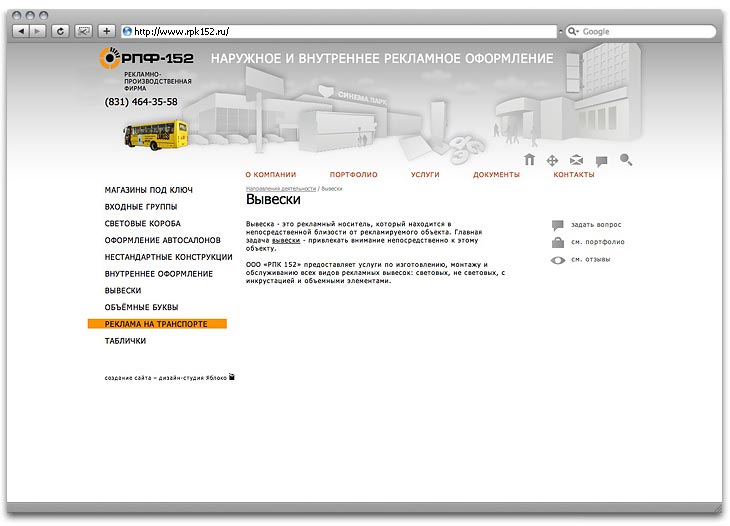Click the задать вопрос link

pyautogui.click(x=596, y=225)
